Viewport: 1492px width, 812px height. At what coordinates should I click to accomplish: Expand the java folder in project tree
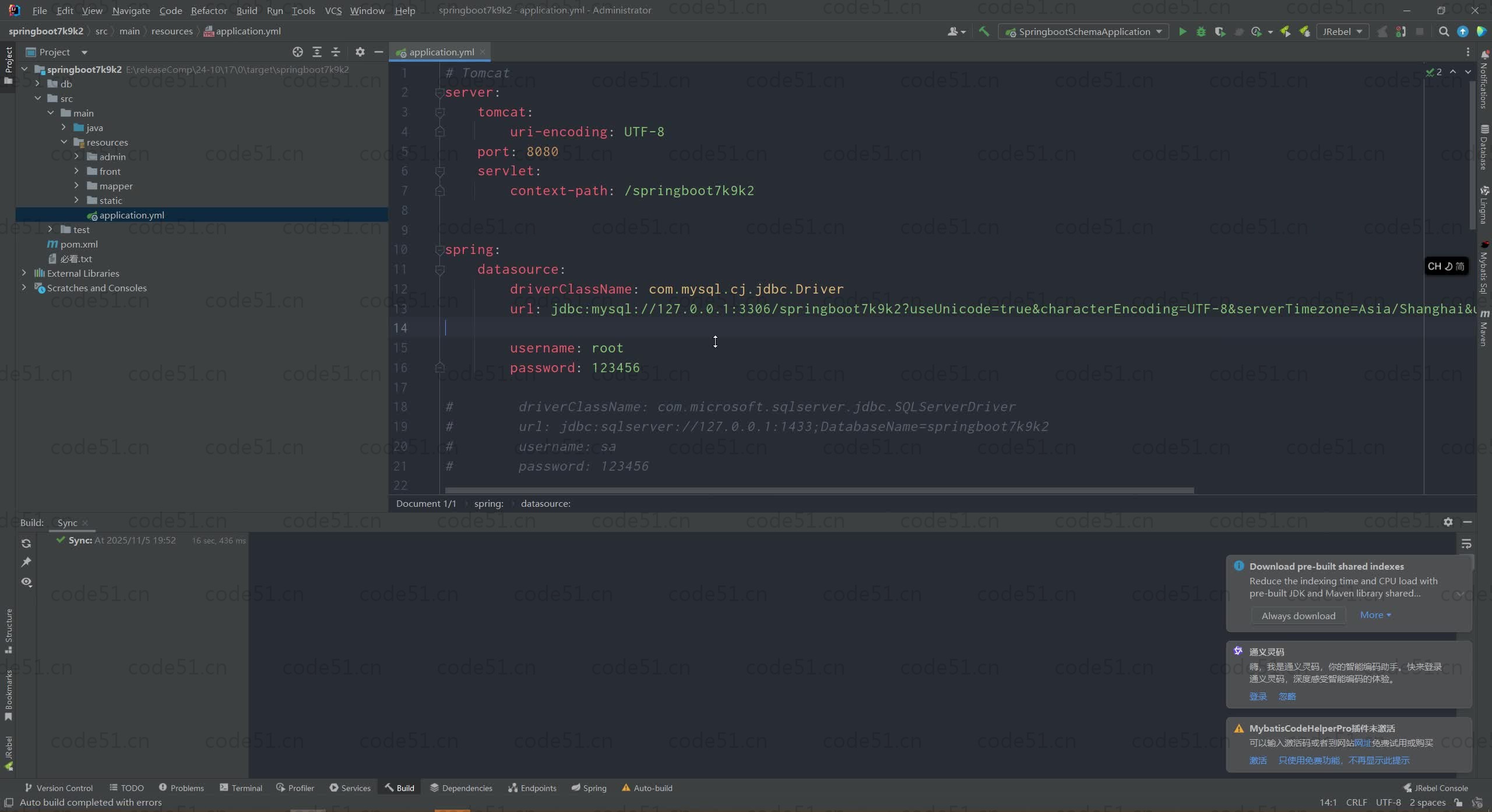[64, 128]
